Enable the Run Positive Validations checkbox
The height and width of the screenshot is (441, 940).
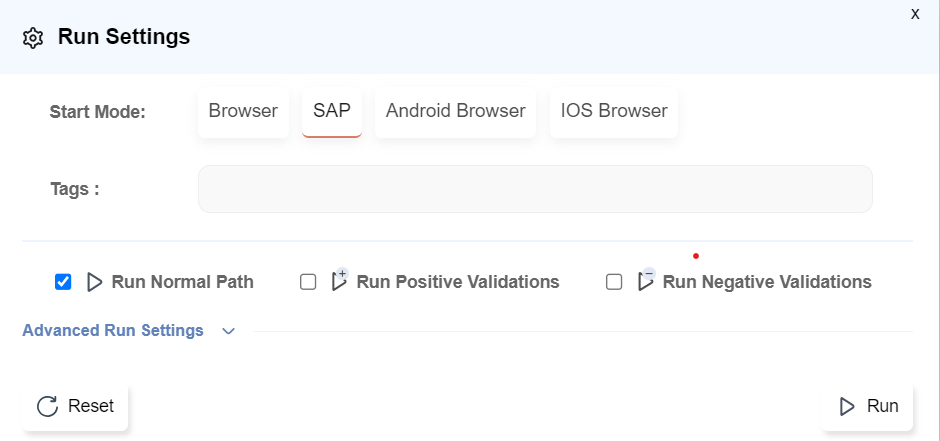pos(308,282)
